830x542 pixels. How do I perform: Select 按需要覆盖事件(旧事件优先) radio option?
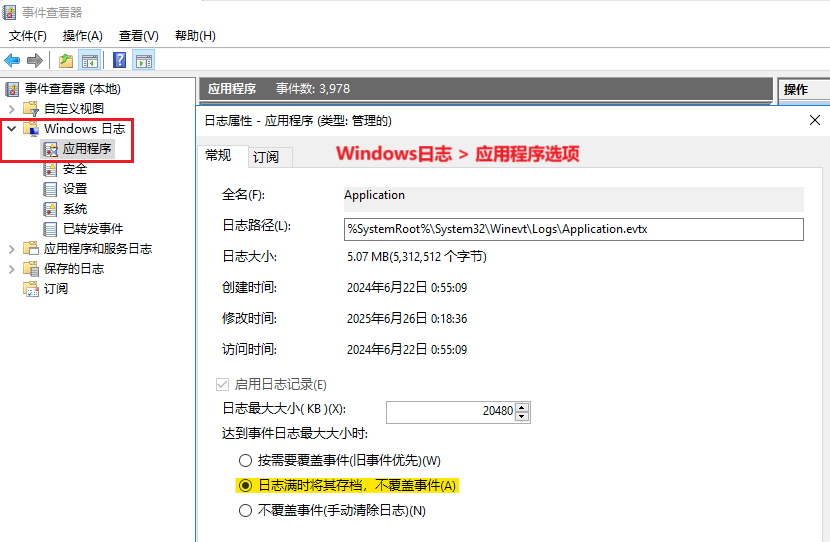pos(245,460)
